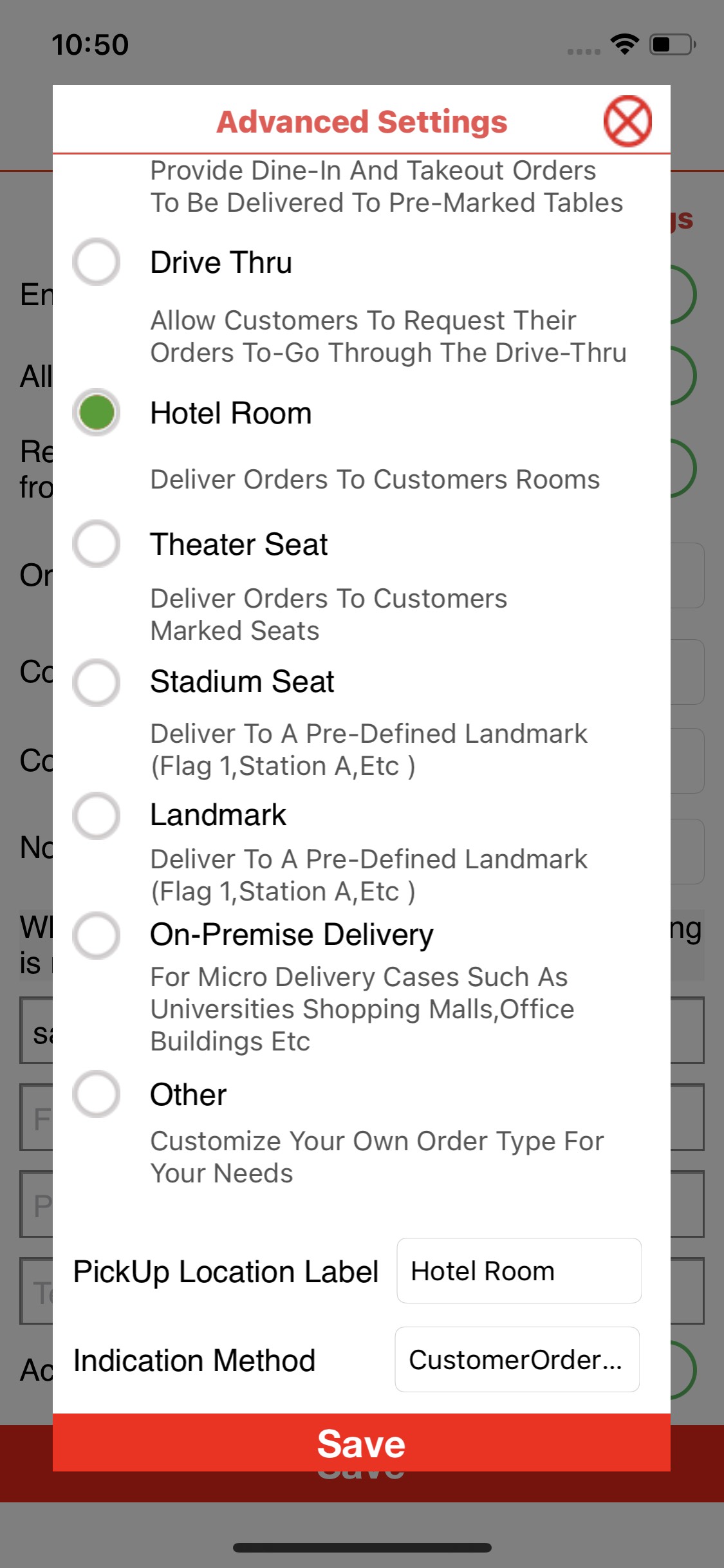724x1568 pixels.
Task: Tap the On-Premise Delivery label text
Action: [292, 935]
